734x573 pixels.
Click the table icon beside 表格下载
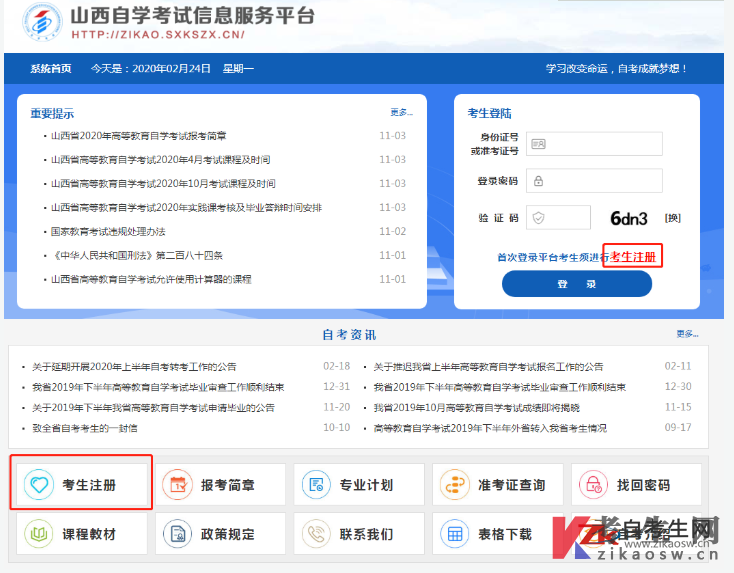click(455, 534)
